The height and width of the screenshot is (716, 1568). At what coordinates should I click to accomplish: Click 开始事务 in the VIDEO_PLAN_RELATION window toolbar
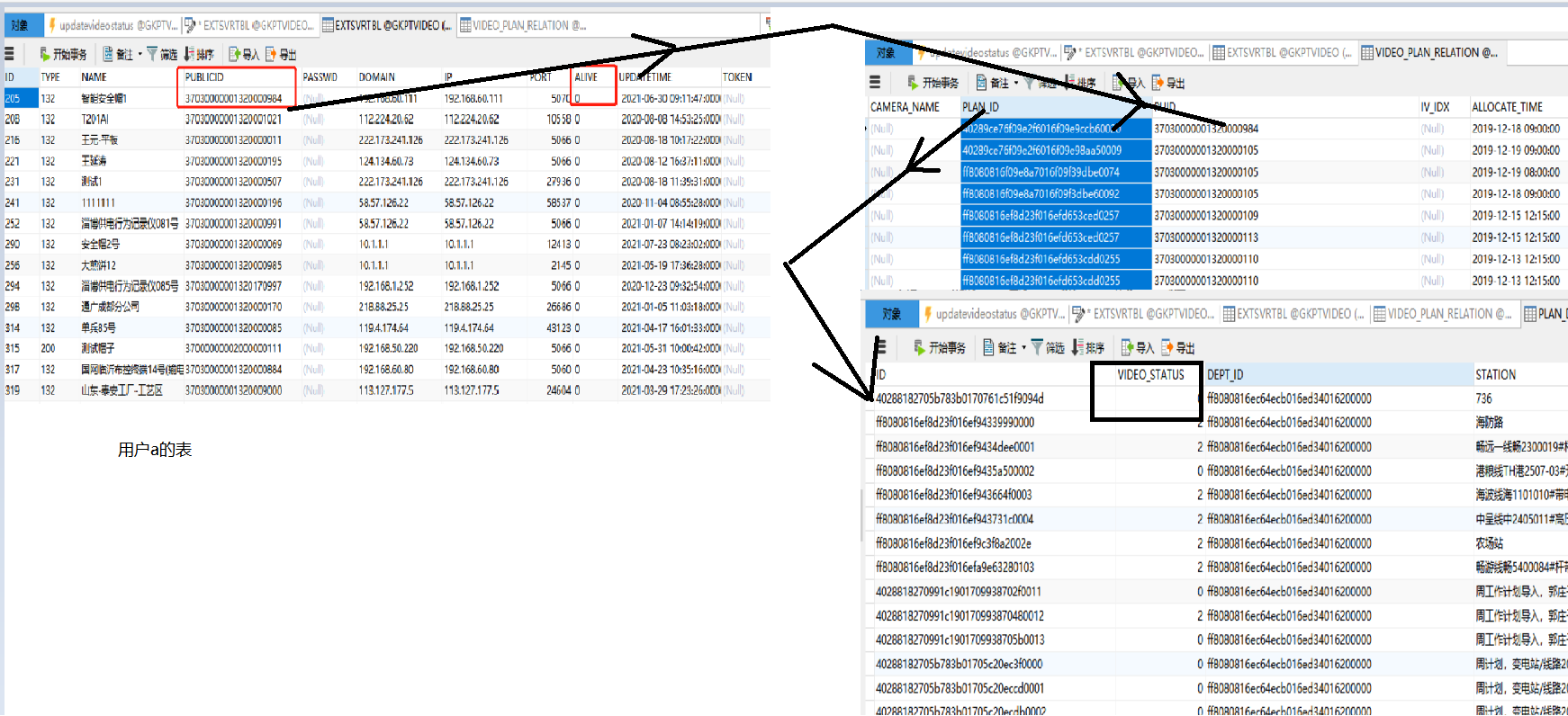tap(933, 83)
